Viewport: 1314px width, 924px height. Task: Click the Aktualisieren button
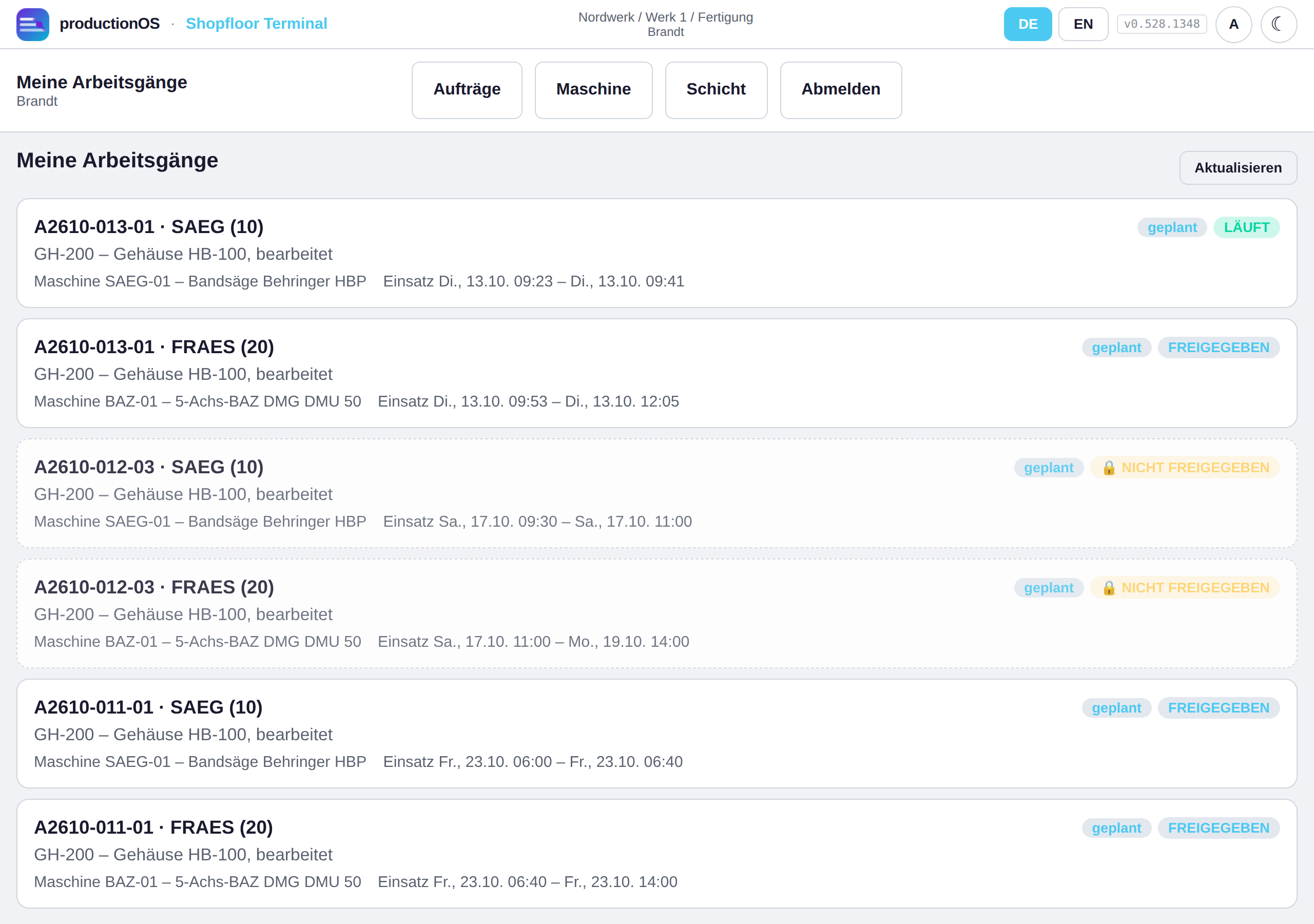(1238, 168)
